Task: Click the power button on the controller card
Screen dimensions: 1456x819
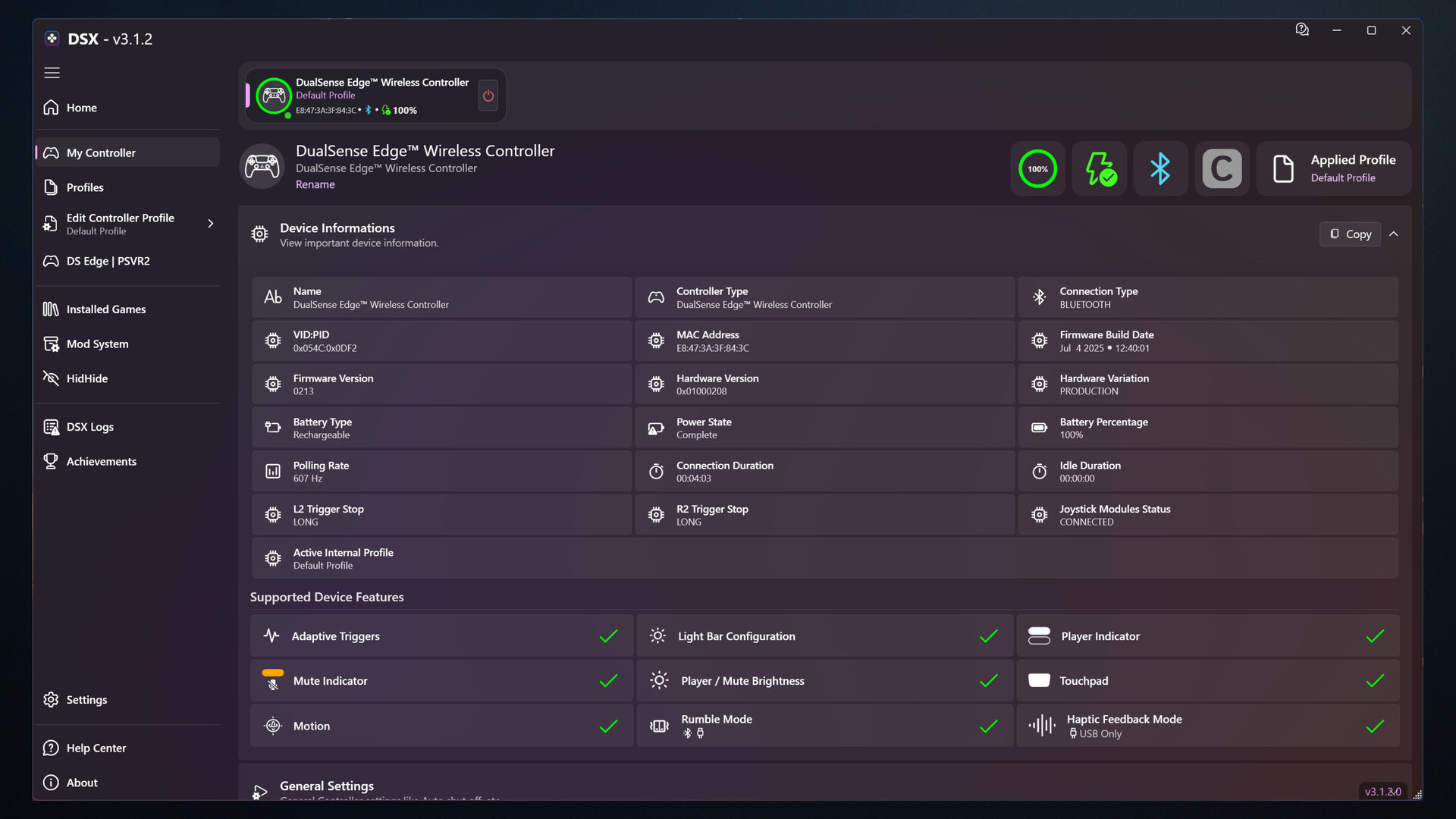Action: pos(488,96)
